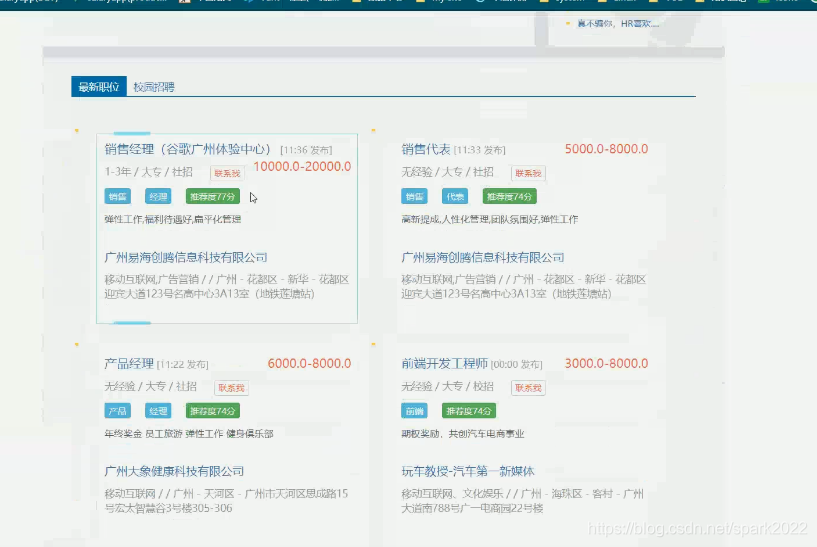Click 联系我 on the 销售经理 card
Screen dimensions: 817x547
click(x=227, y=173)
